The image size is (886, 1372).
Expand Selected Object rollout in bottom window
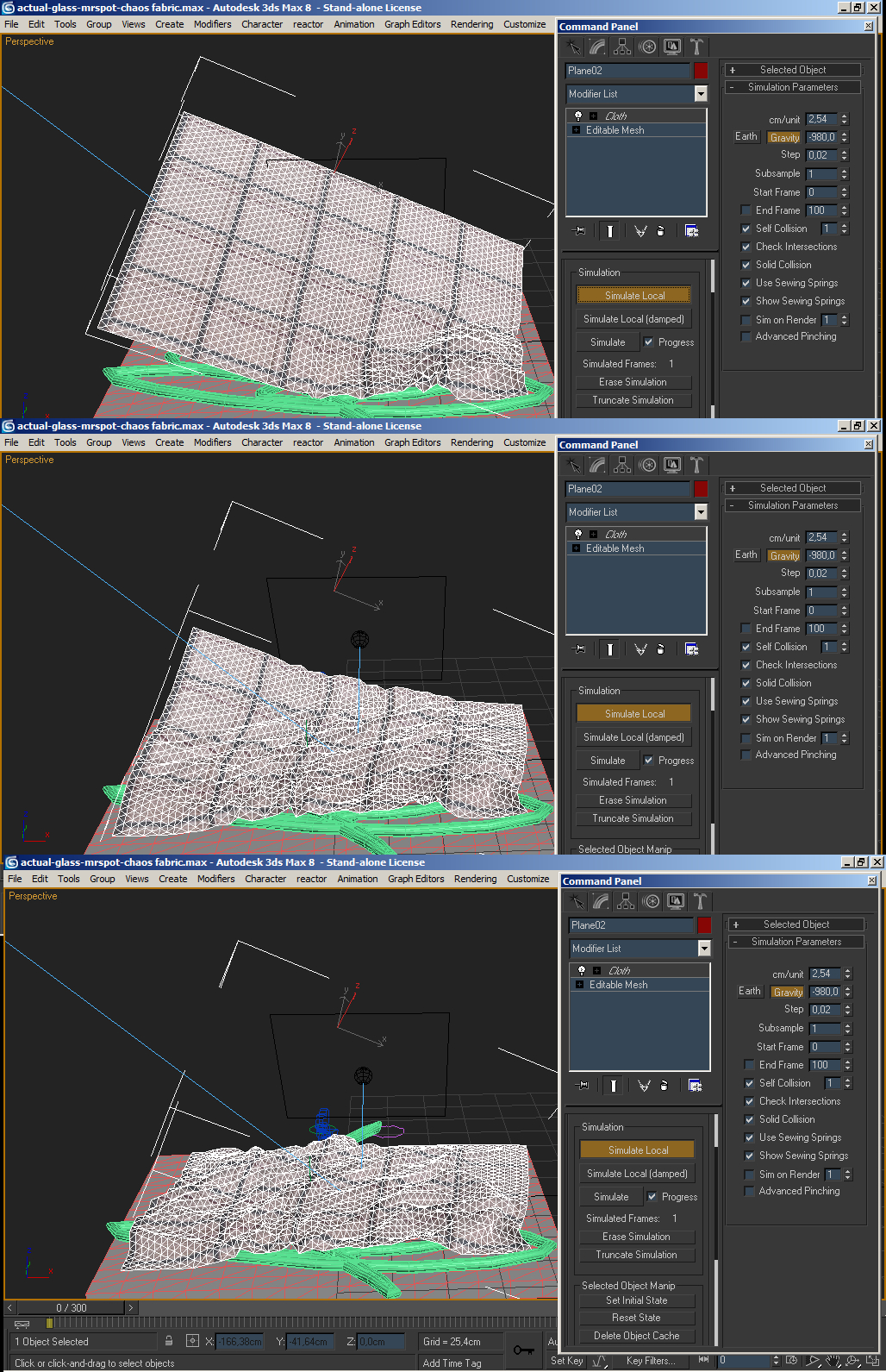point(796,924)
